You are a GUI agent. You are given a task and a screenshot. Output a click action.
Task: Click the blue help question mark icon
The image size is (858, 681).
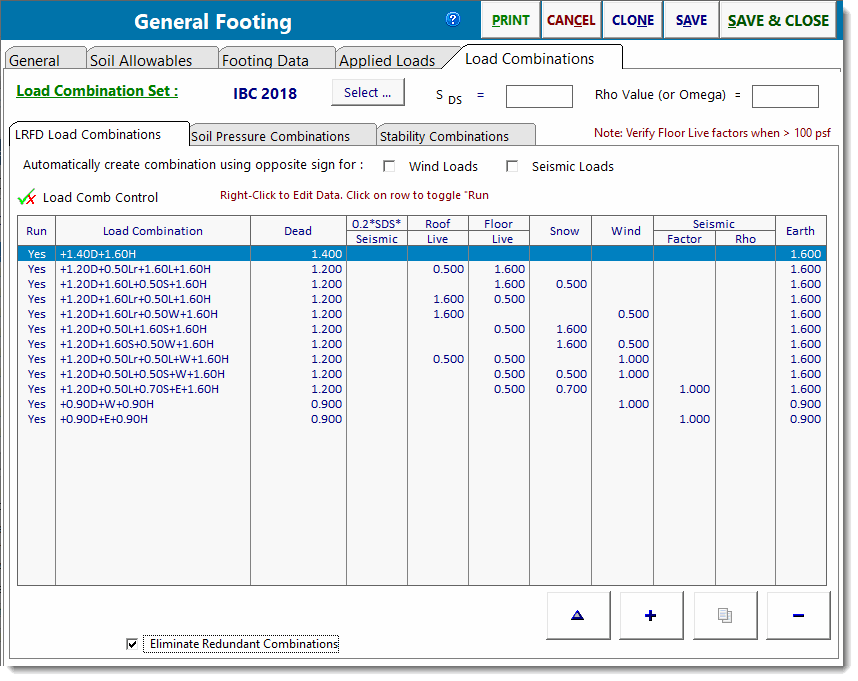click(453, 19)
